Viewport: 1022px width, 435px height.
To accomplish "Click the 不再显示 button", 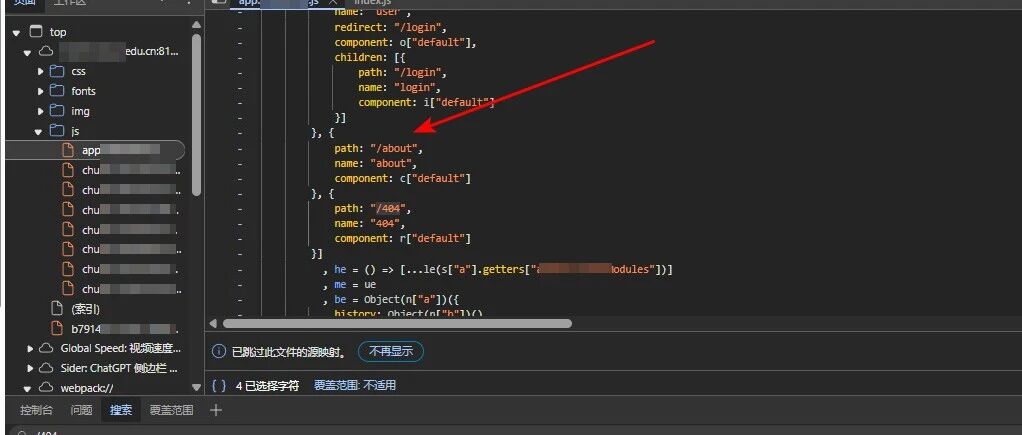I will [391, 352].
